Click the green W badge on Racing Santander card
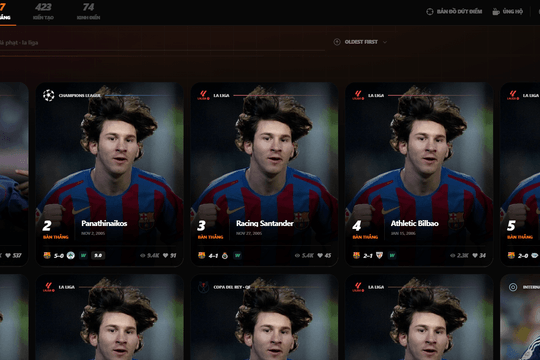540x360 pixels. [238, 255]
